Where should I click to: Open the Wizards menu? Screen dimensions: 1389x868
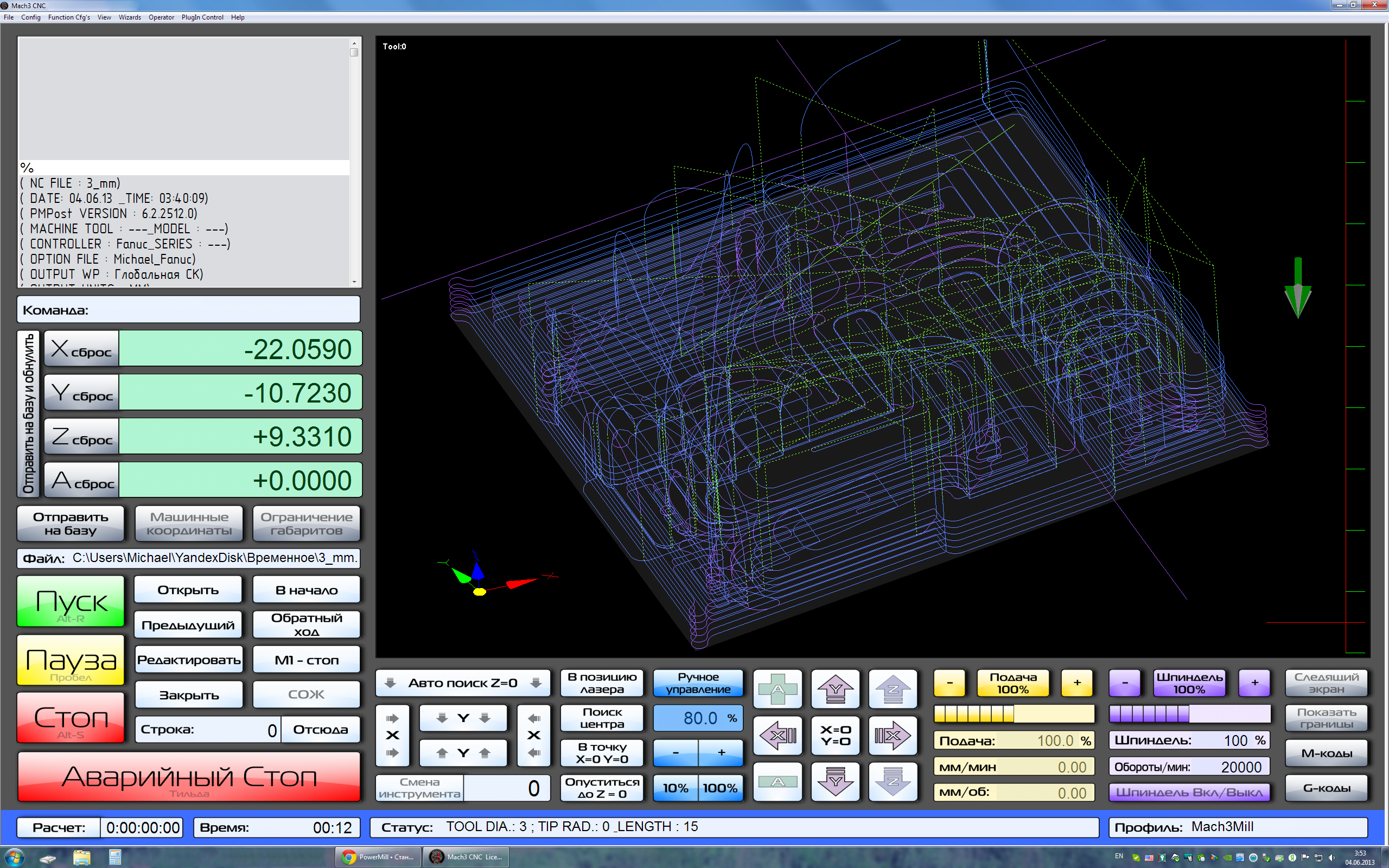pos(130,17)
